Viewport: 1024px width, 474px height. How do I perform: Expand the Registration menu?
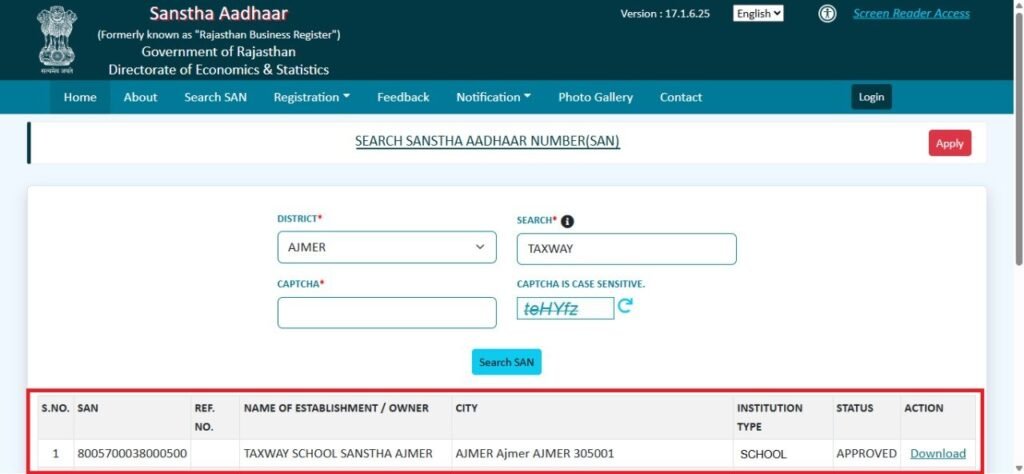pos(312,97)
